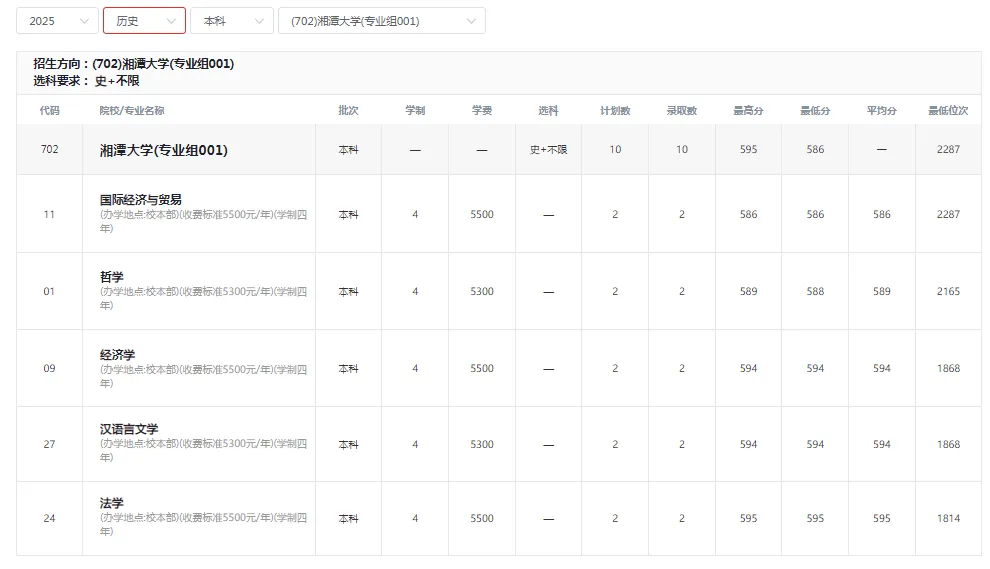Click the lowest rank 1868 for 汉语言文学
Image resolution: width=990 pixels, height=569 pixels.
coord(948,445)
